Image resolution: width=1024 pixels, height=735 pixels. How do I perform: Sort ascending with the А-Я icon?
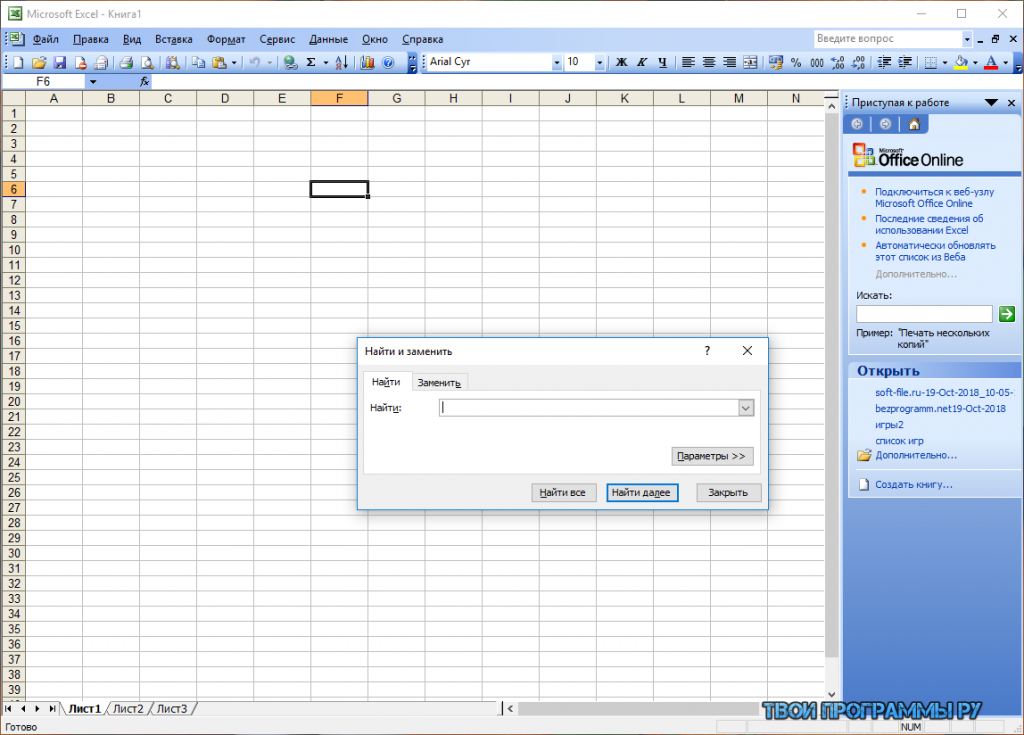point(342,63)
